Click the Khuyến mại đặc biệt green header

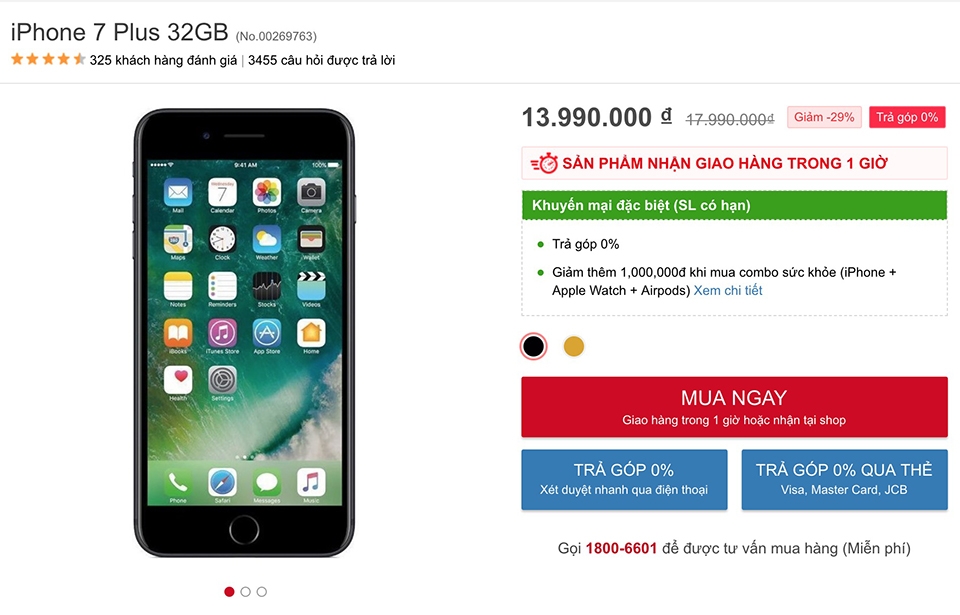click(734, 205)
